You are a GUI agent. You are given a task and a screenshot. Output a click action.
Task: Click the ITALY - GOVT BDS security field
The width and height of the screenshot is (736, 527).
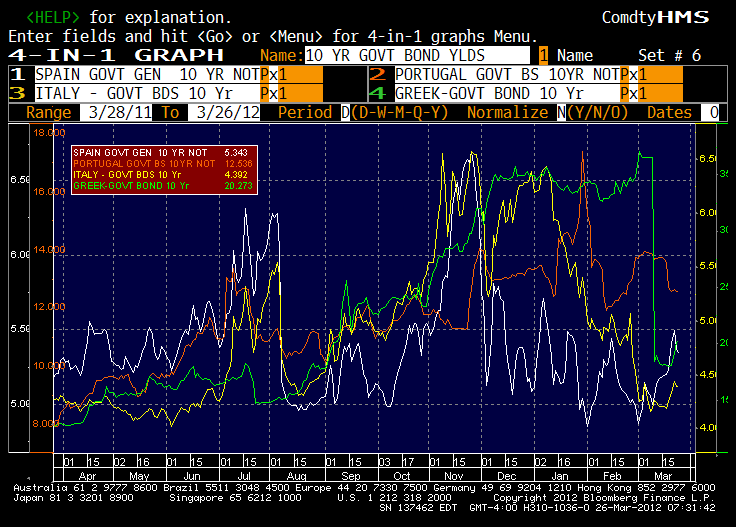(145, 93)
